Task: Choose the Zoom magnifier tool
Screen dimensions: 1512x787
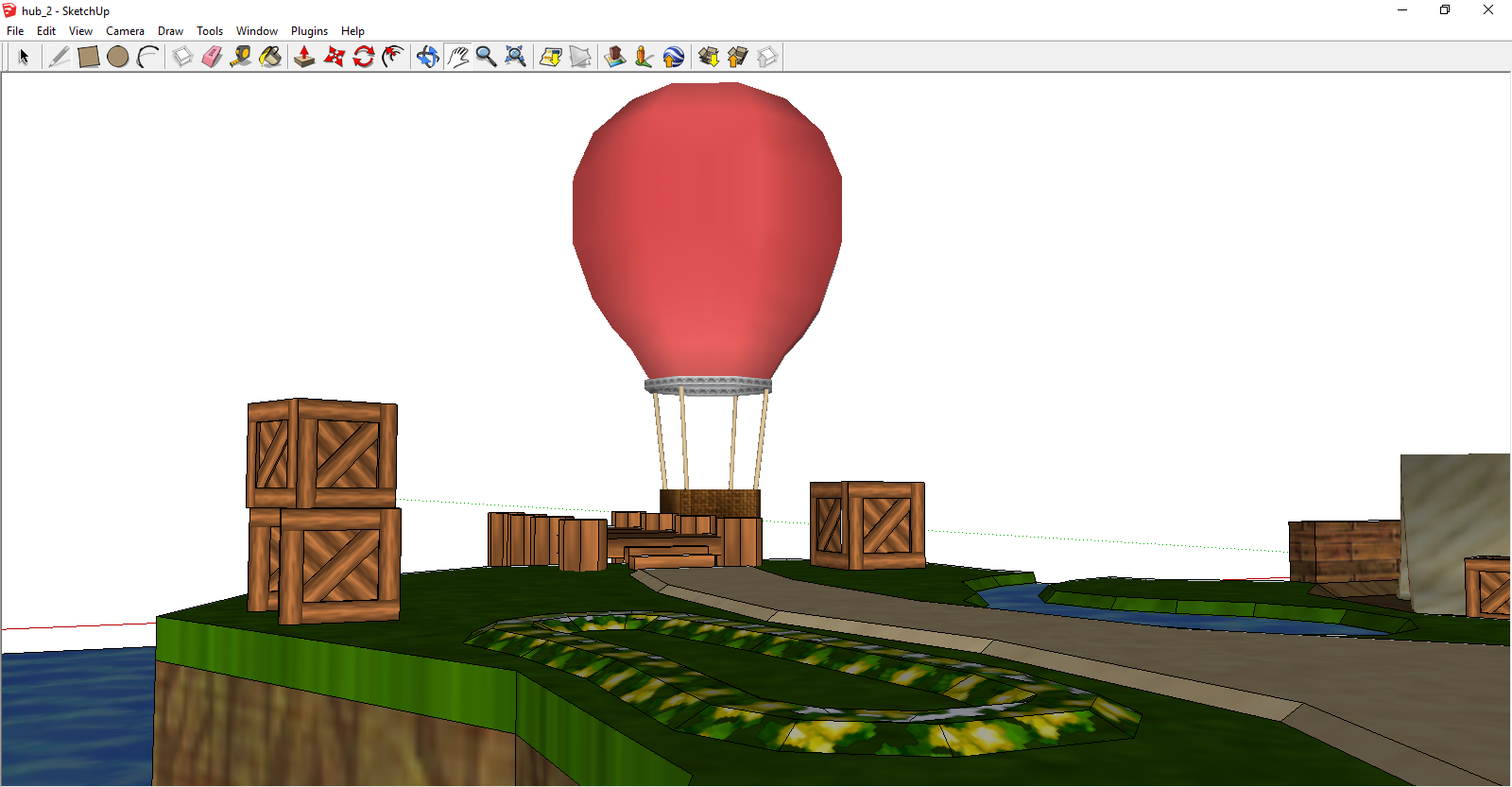Action: [x=486, y=57]
